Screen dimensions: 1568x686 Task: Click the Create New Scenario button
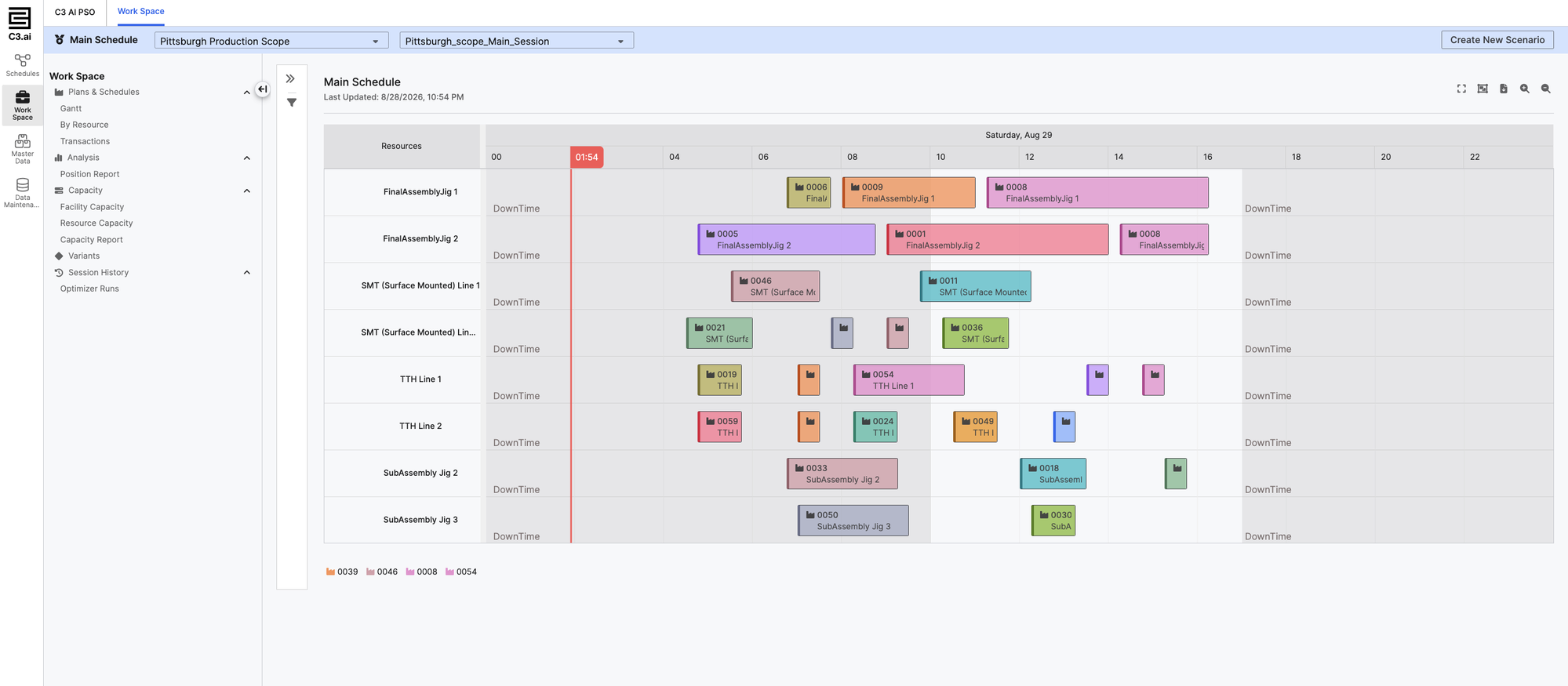coord(1497,40)
